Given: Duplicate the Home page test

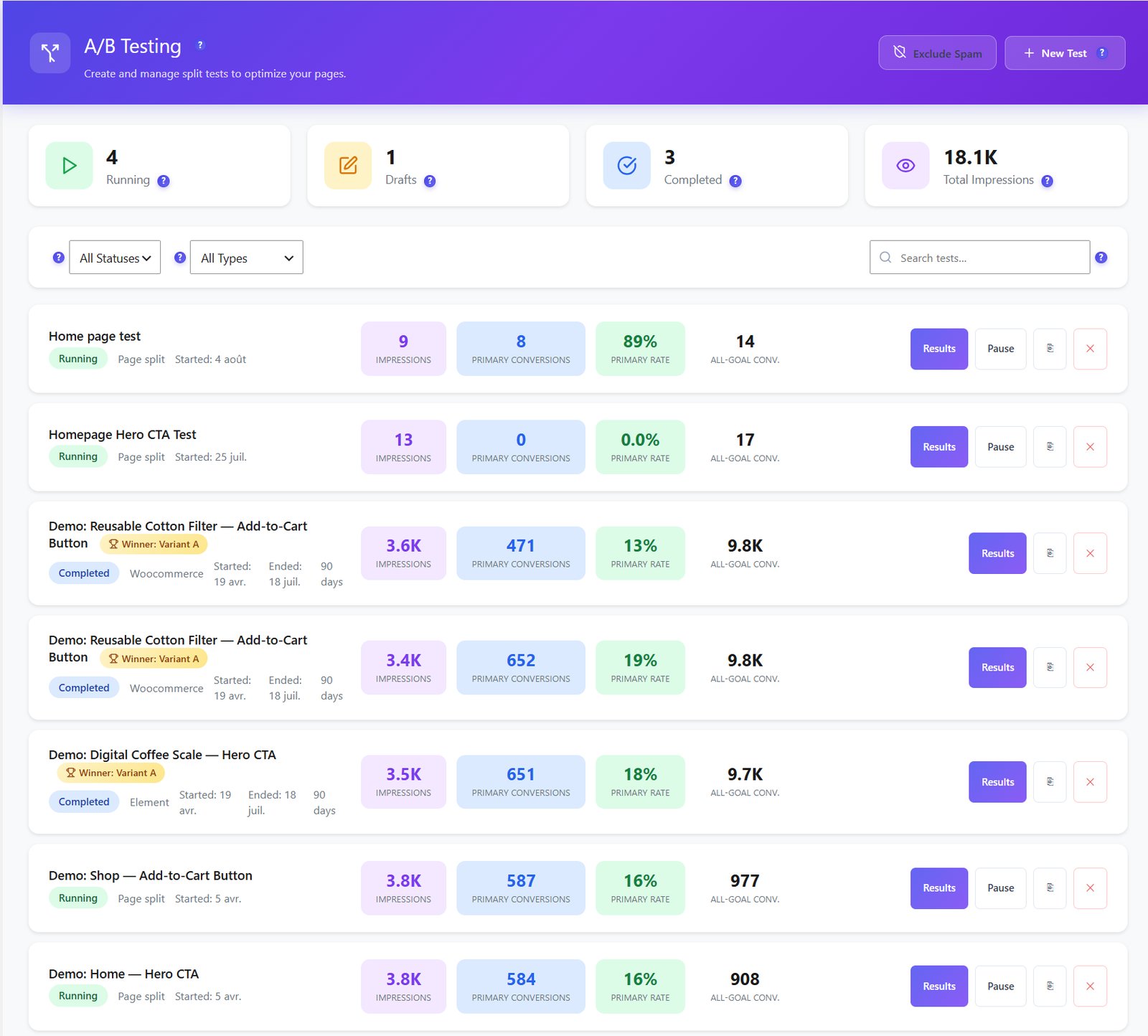Looking at the screenshot, I should click(x=1050, y=349).
